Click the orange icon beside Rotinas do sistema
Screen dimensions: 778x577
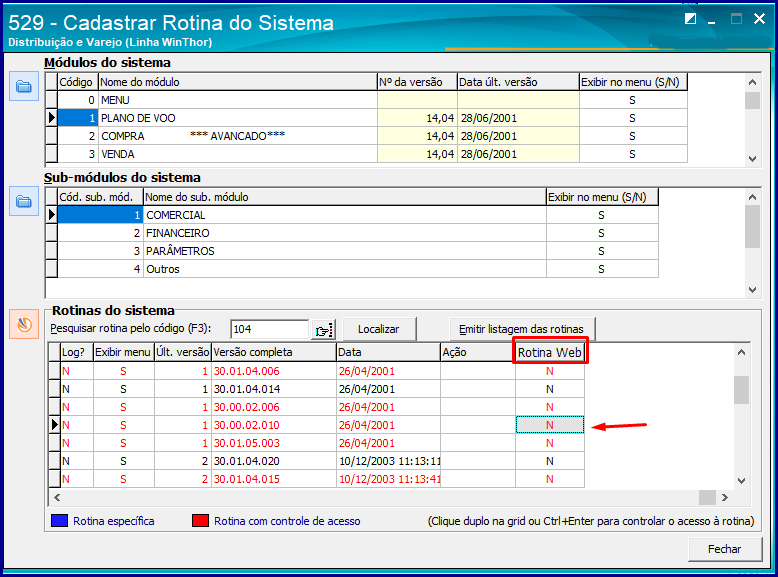pos(24,324)
